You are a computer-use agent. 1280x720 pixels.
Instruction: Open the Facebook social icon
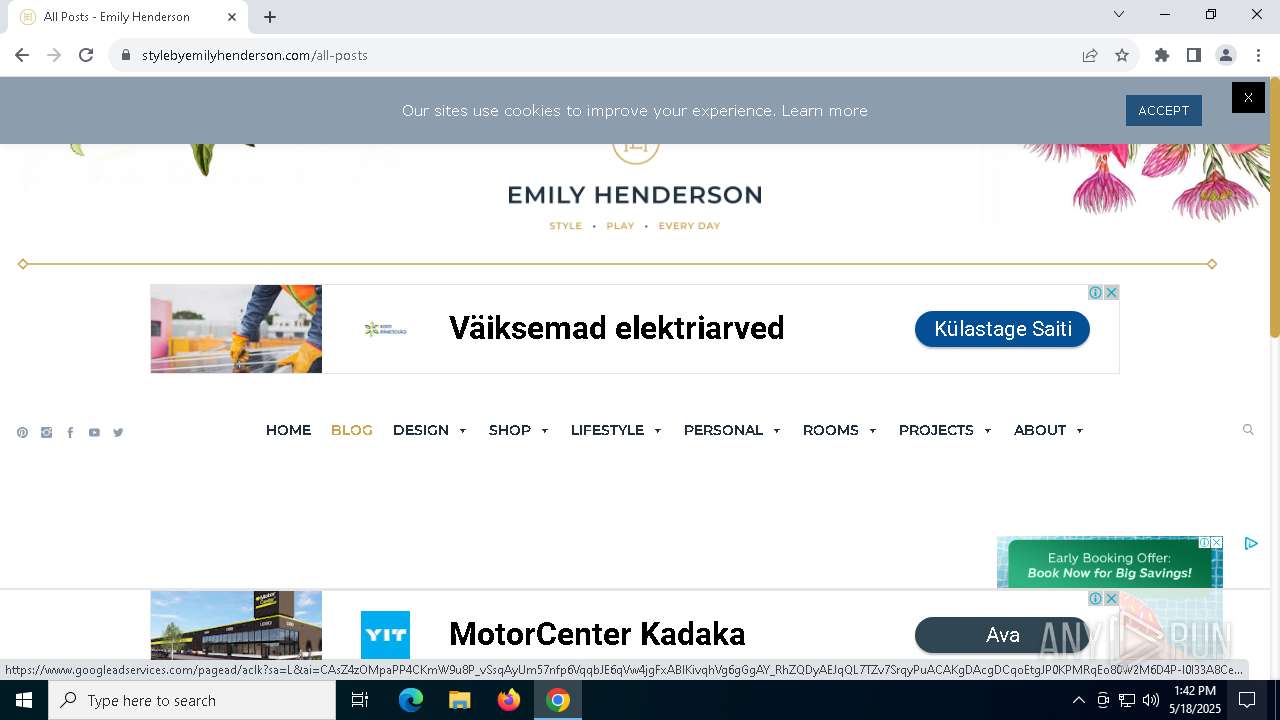pos(70,433)
